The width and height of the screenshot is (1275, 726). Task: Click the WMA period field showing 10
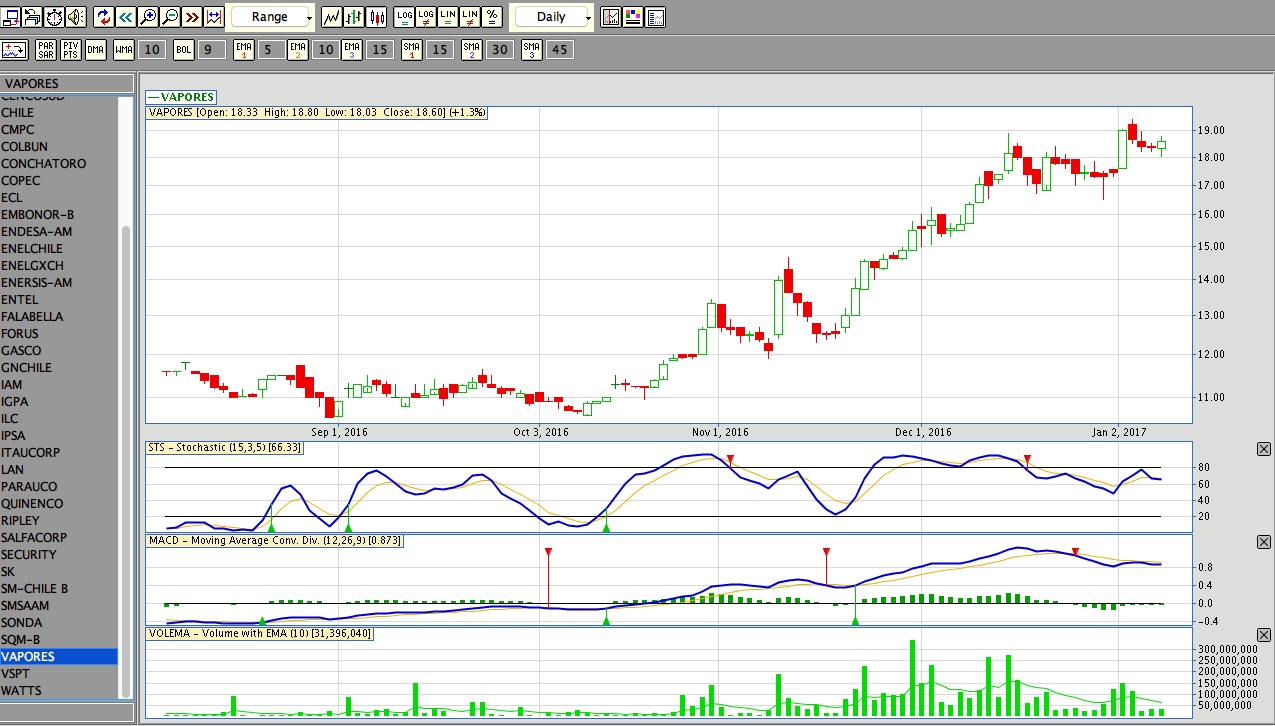click(x=151, y=49)
